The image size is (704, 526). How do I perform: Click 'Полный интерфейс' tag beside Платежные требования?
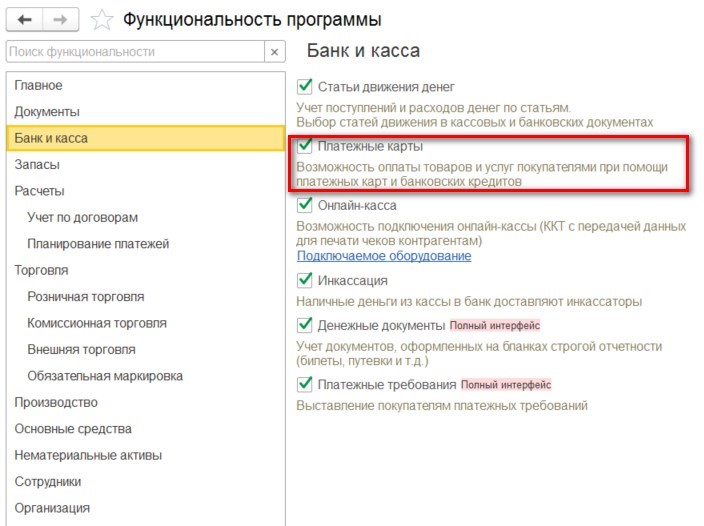[506, 385]
